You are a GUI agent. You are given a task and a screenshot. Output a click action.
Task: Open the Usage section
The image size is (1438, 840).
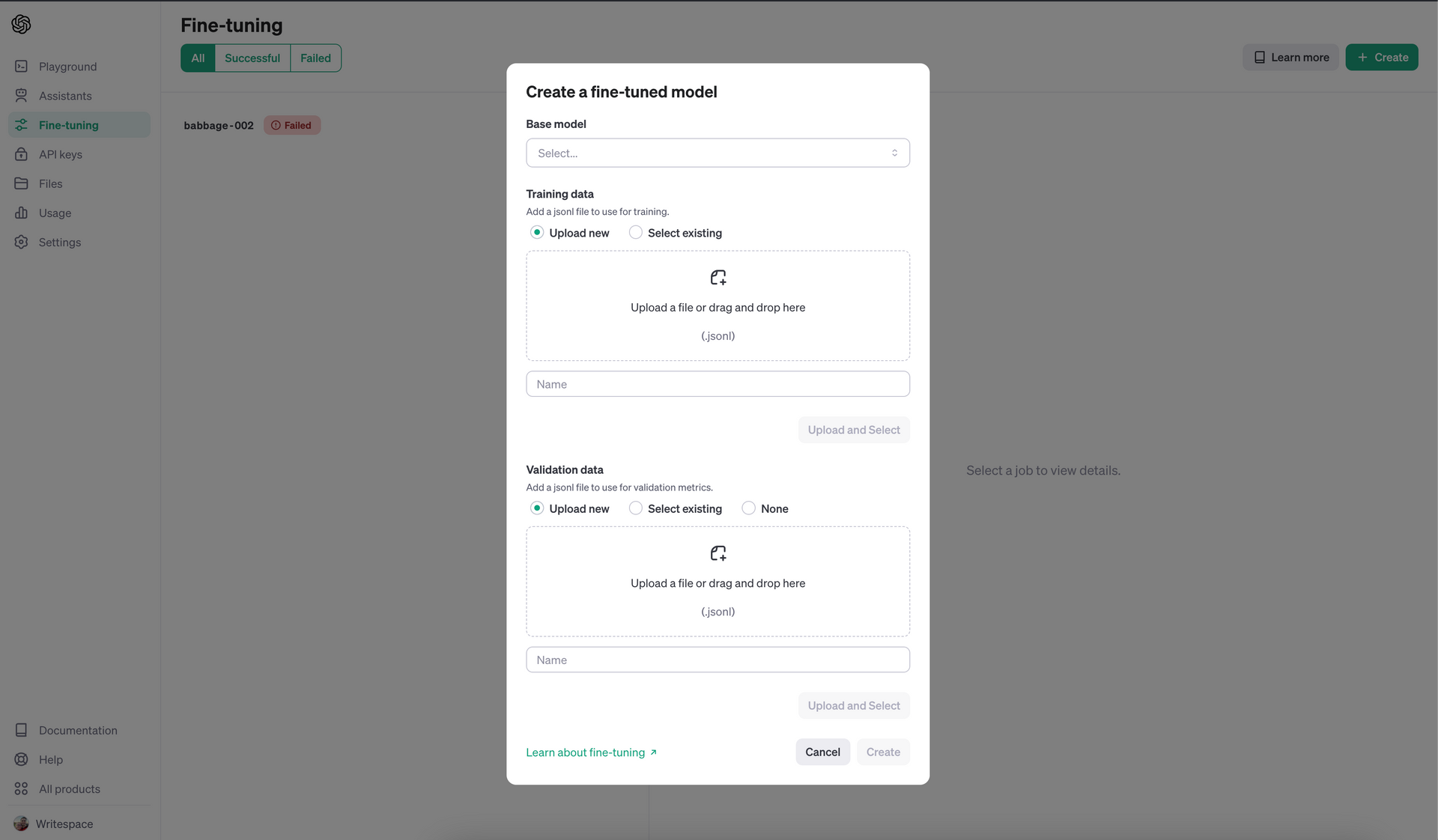[54, 213]
